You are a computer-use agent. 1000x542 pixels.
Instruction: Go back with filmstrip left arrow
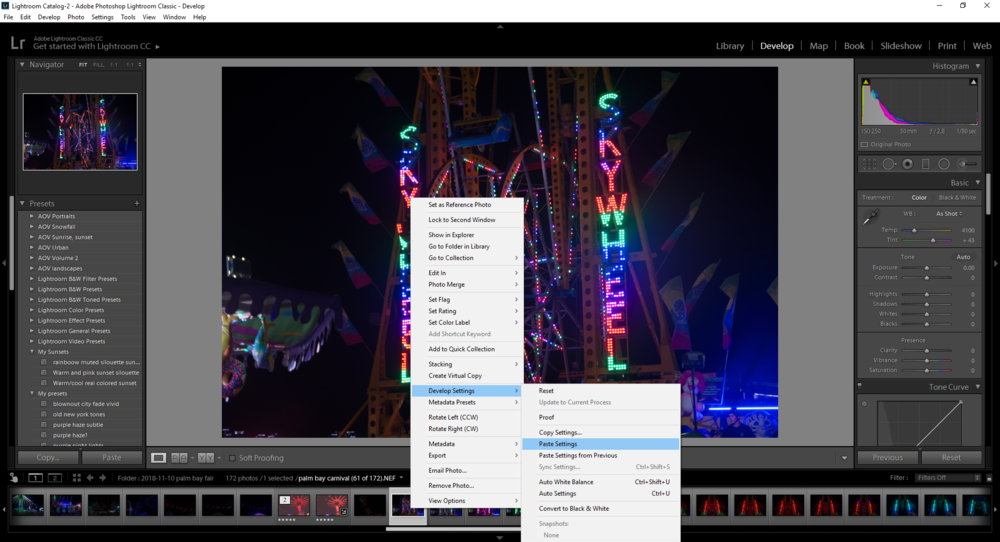(90, 478)
